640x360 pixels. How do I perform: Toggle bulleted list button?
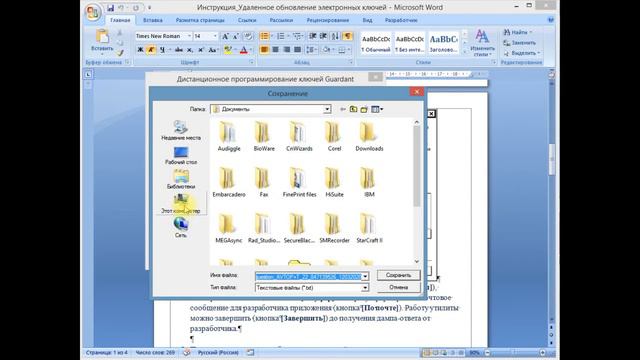point(264,36)
